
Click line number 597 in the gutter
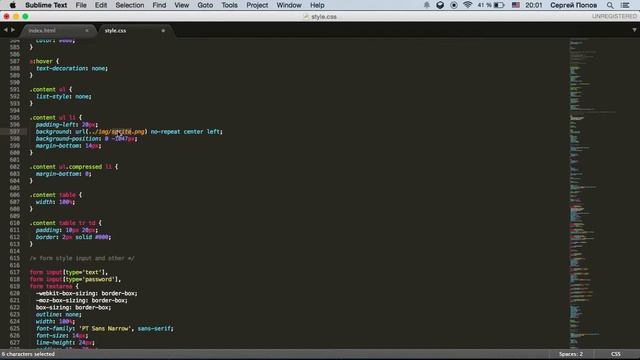(x=14, y=132)
